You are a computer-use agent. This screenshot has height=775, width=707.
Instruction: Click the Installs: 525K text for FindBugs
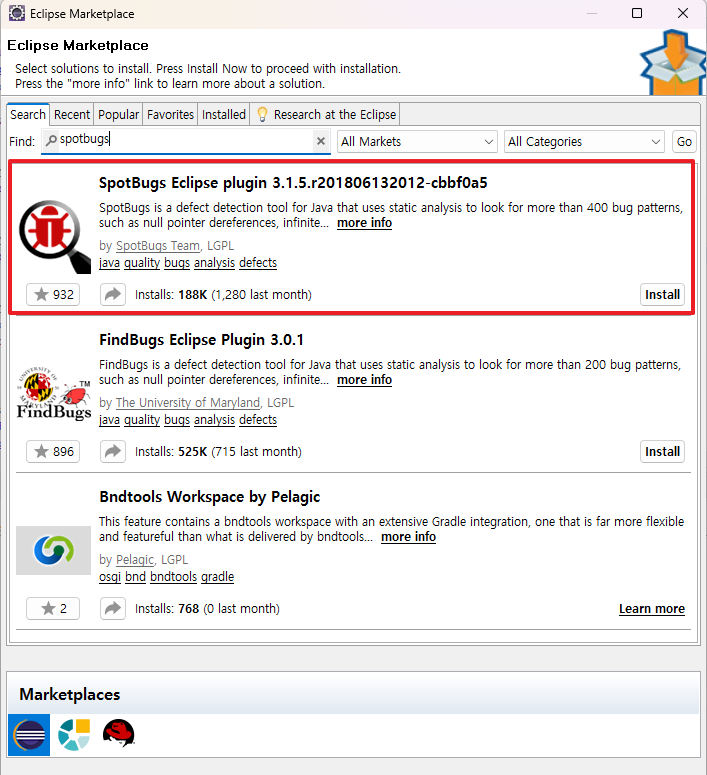pos(218,452)
